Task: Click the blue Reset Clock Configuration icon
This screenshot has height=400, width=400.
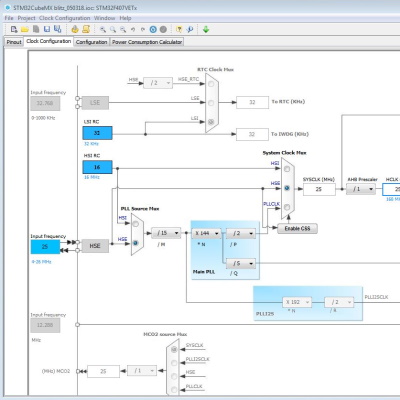Action: [x=153, y=29]
